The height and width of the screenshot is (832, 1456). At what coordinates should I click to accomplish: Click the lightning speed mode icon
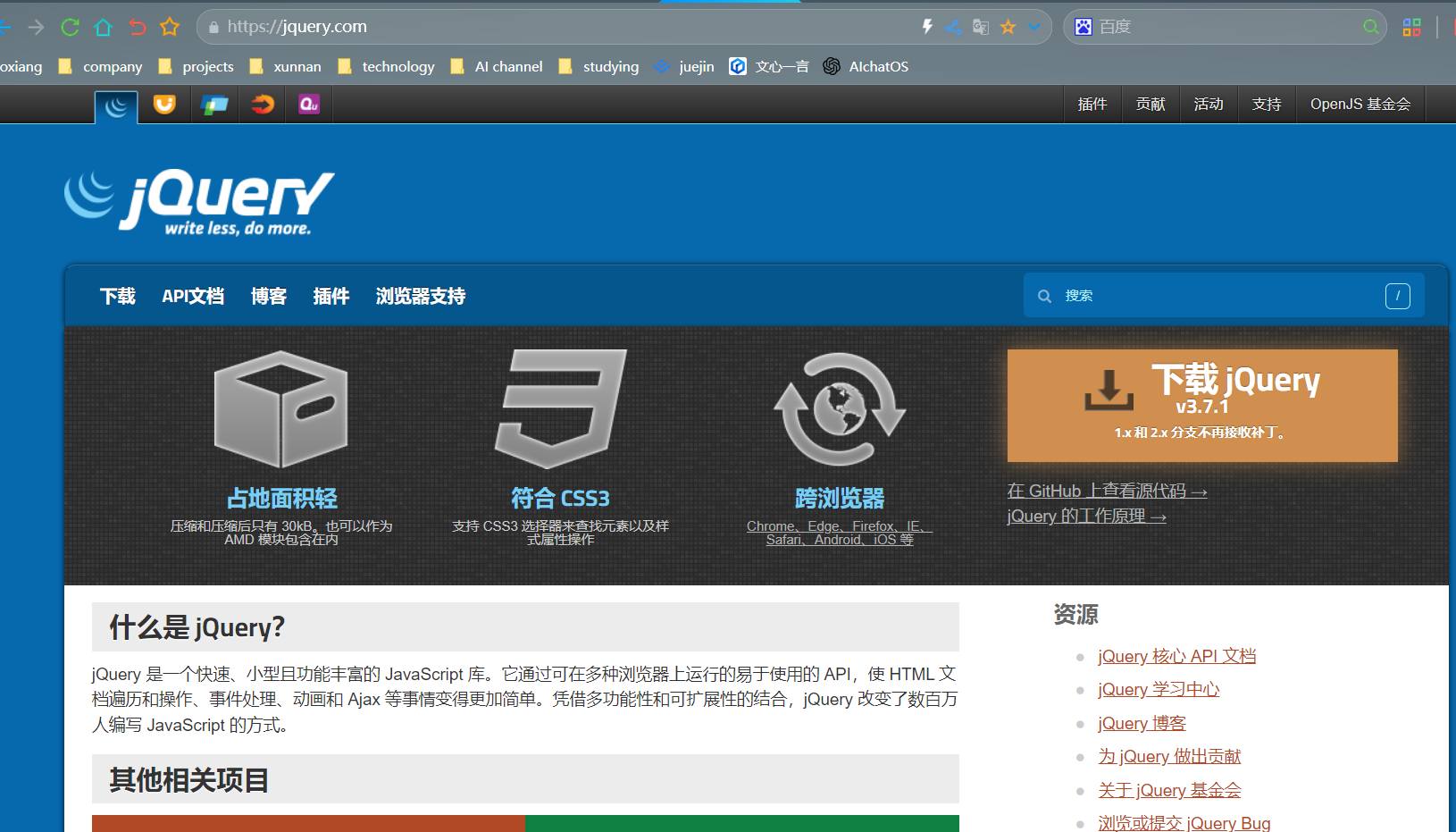(927, 27)
